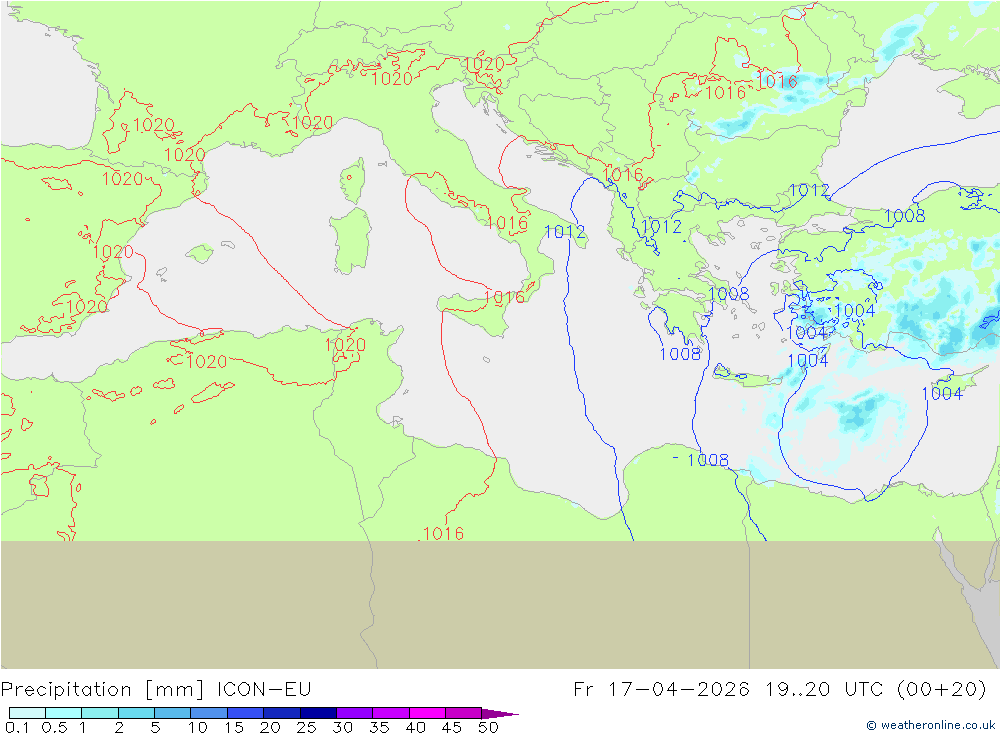The height and width of the screenshot is (733, 1000).
Task: Click the blue '1004' label beside Cyprus
Action: tap(942, 394)
